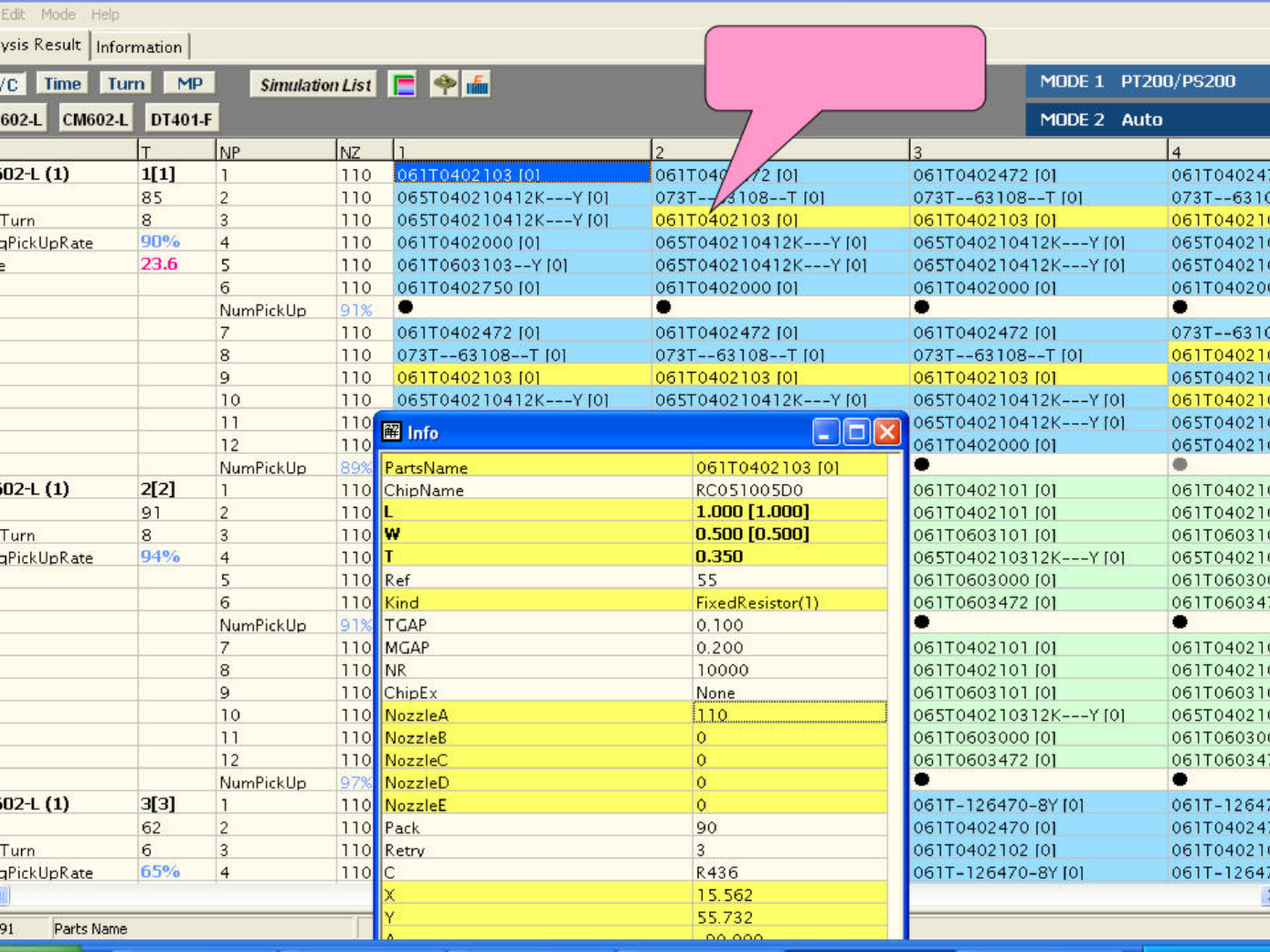Select the CM602-L machine button
Viewport: 1270px width, 952px height.
94,119
